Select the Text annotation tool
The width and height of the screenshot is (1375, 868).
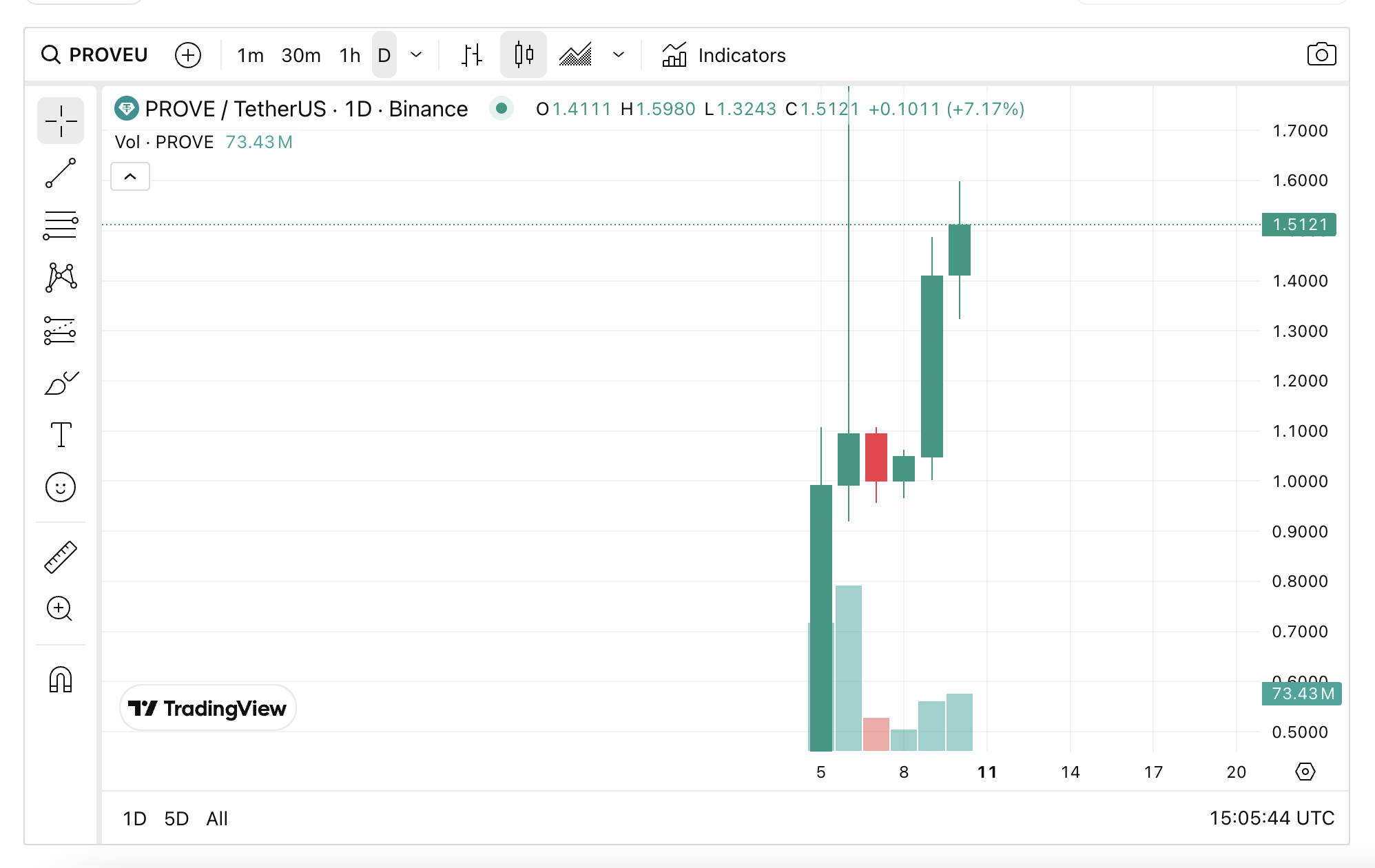61,435
